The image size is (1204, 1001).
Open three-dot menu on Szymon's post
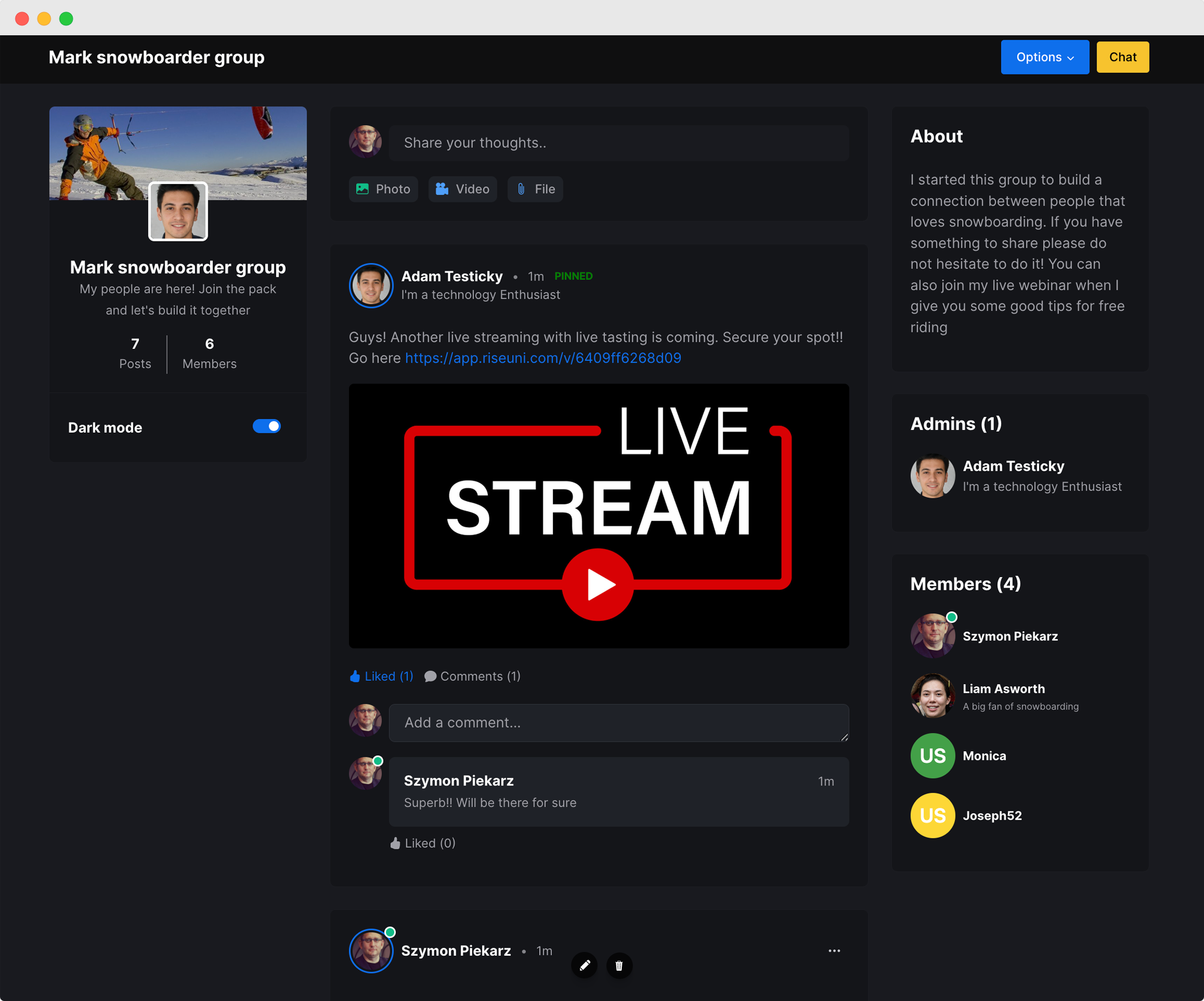pyautogui.click(x=834, y=951)
